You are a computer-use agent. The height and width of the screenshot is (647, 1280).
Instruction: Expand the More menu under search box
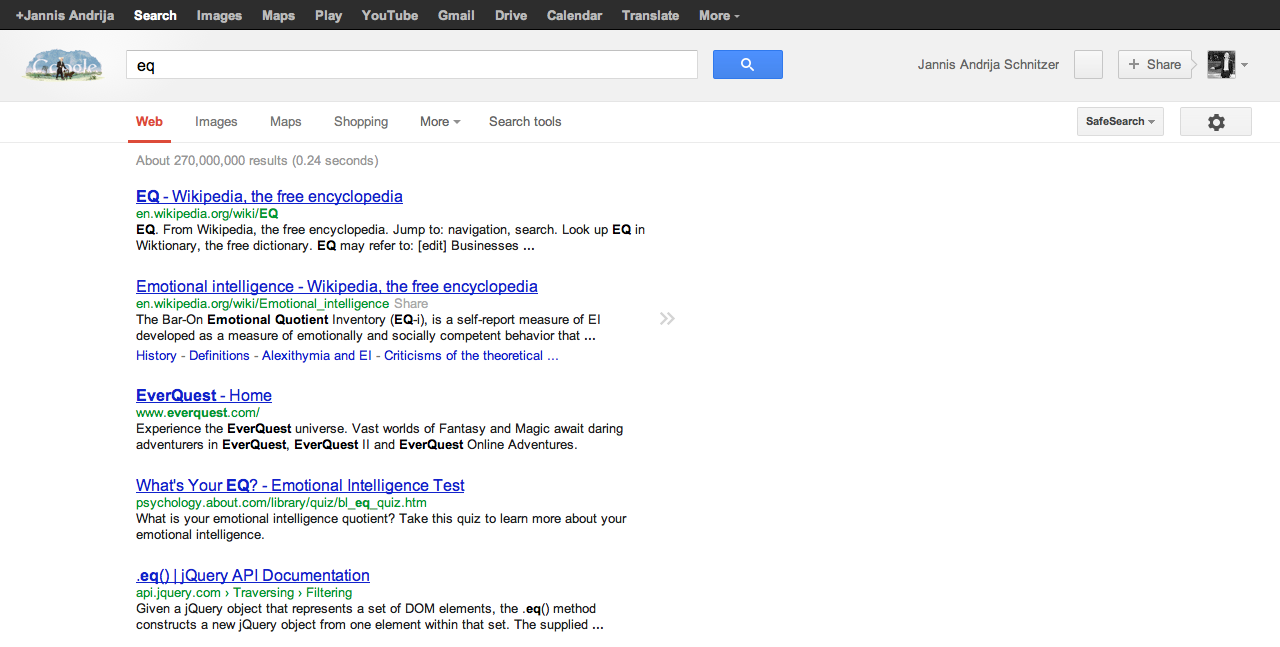440,122
